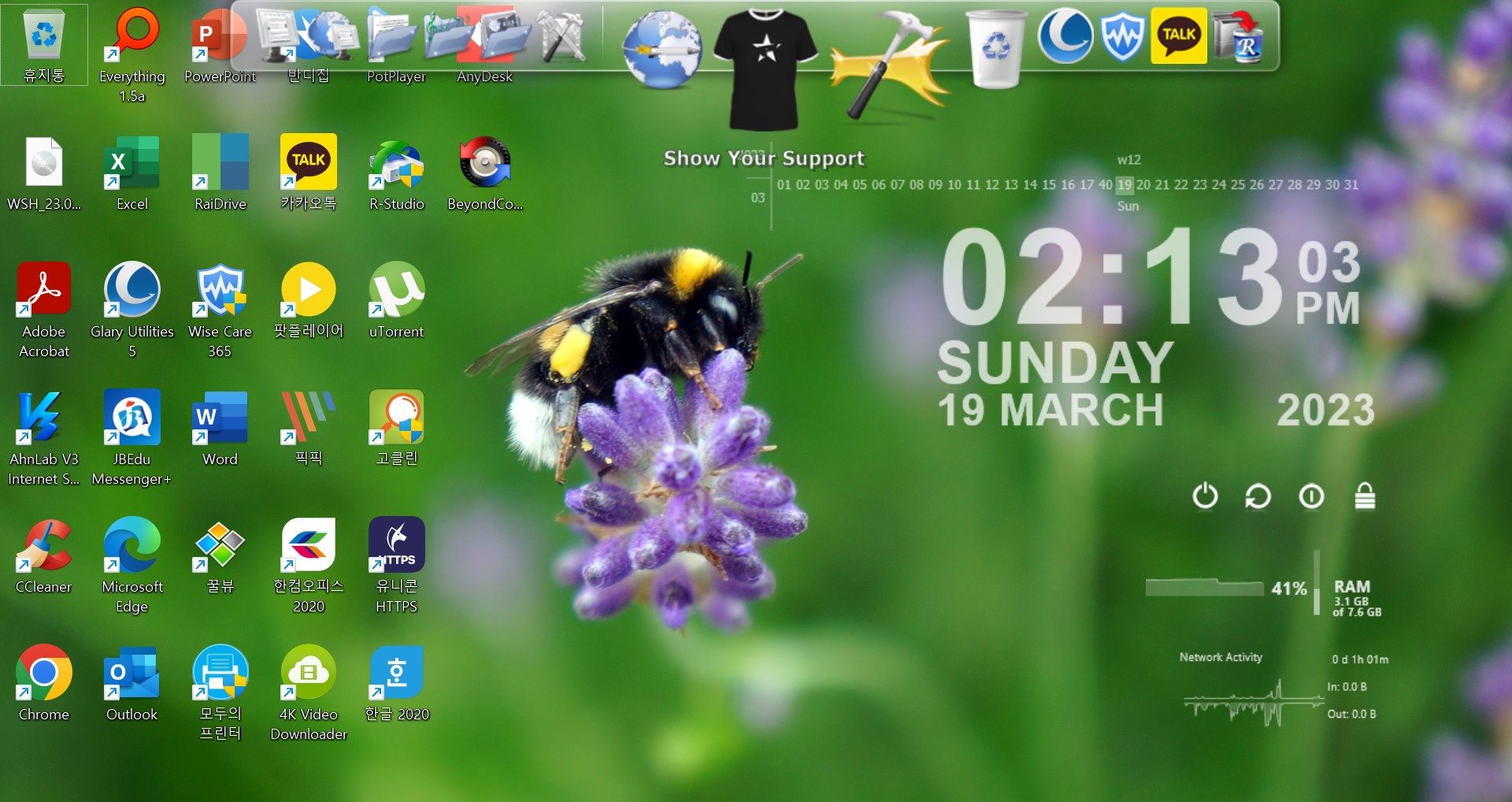Select day 01 in the calendar strip
The width and height of the screenshot is (1512, 802).
coord(784,185)
